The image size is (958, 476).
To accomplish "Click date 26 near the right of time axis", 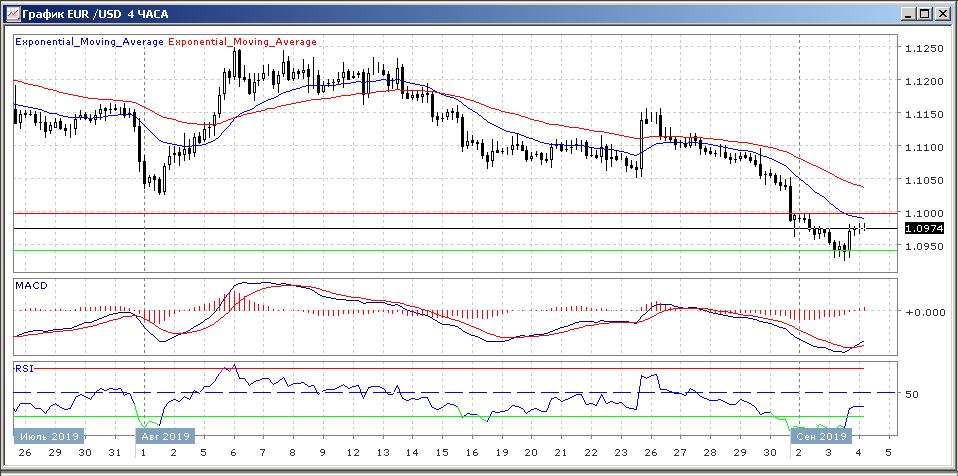I will tap(650, 453).
